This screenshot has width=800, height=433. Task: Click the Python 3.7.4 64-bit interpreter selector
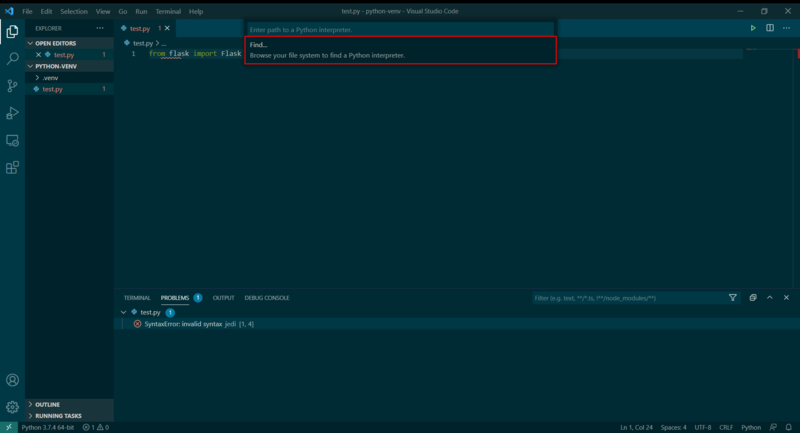coord(47,427)
